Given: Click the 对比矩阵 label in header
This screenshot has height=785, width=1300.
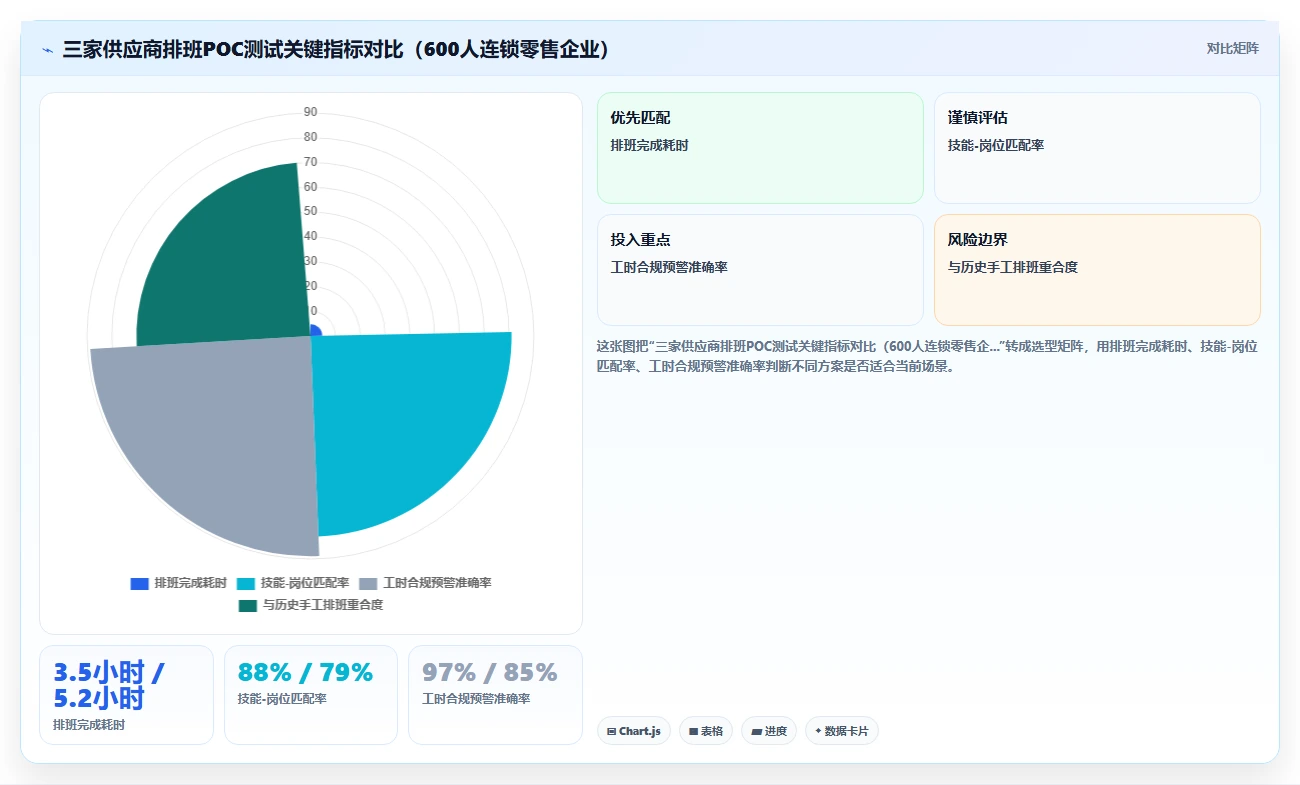Looking at the screenshot, I should (x=1232, y=48).
